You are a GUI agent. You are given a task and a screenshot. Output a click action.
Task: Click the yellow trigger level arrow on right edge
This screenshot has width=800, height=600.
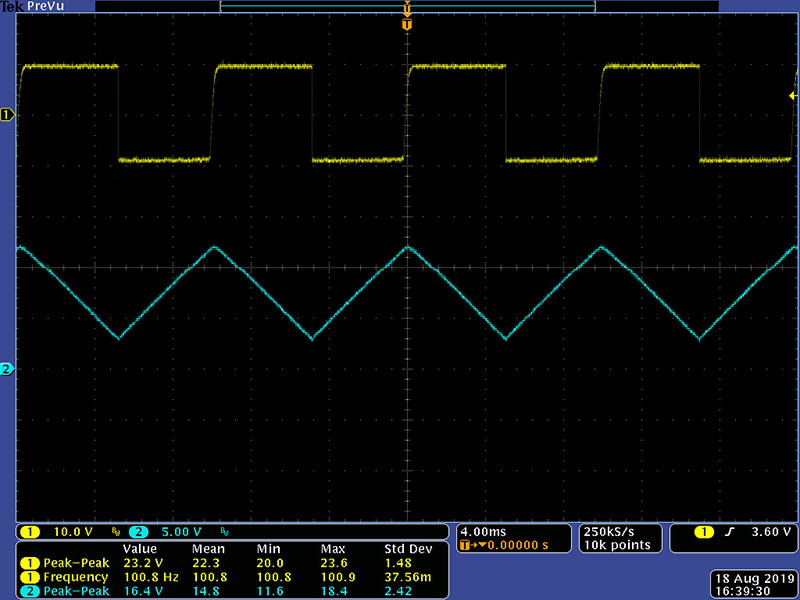pyautogui.click(x=793, y=96)
